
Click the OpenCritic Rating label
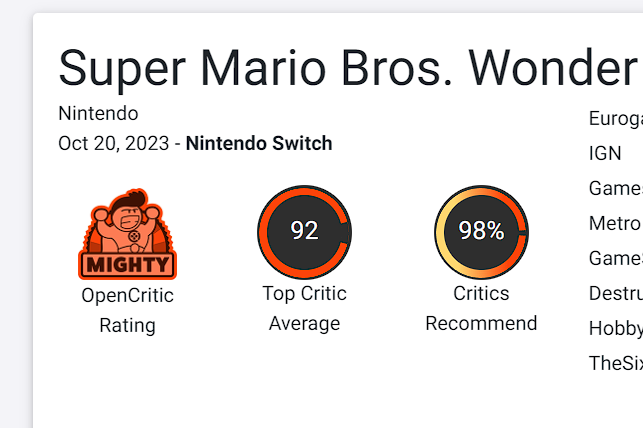(x=127, y=310)
